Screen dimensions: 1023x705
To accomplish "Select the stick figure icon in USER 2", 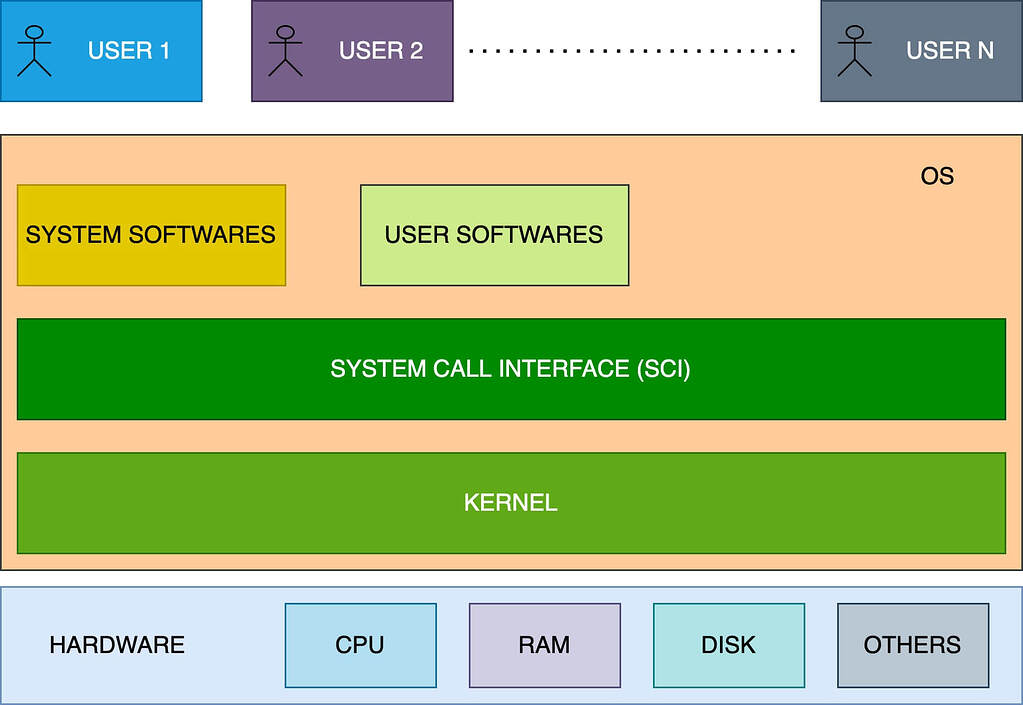I will pos(286,50).
